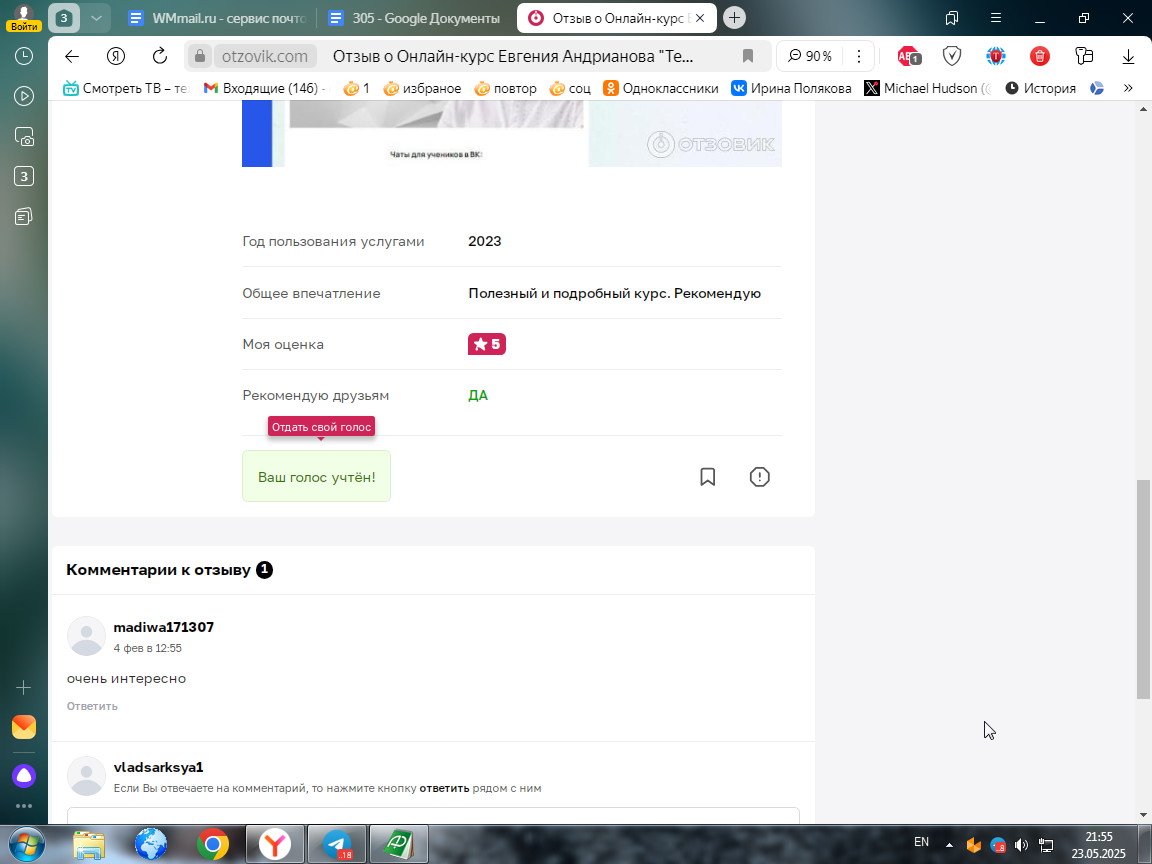1152x864 pixels.
Task: Open the tab group counter 3
Action: [x=64, y=18]
